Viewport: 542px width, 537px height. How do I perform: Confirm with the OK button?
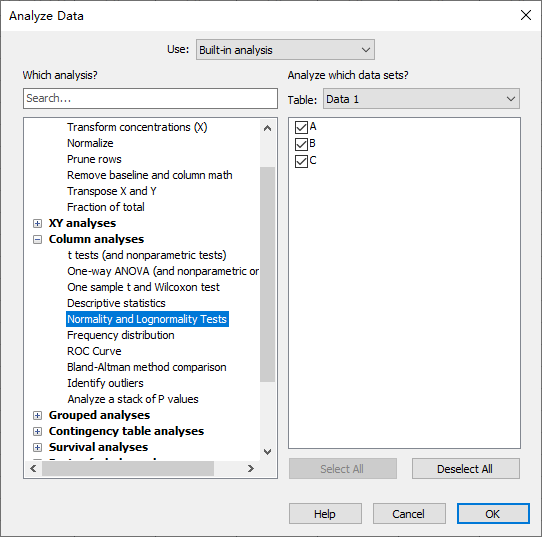click(x=493, y=514)
